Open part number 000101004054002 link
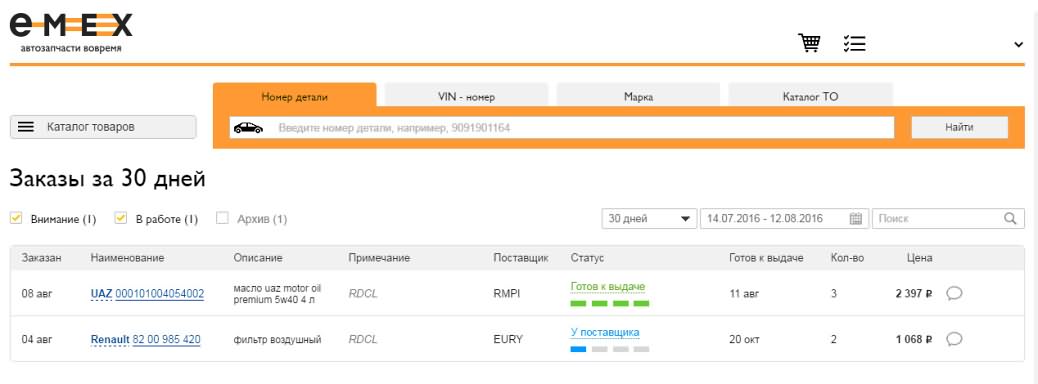 (x=160, y=293)
